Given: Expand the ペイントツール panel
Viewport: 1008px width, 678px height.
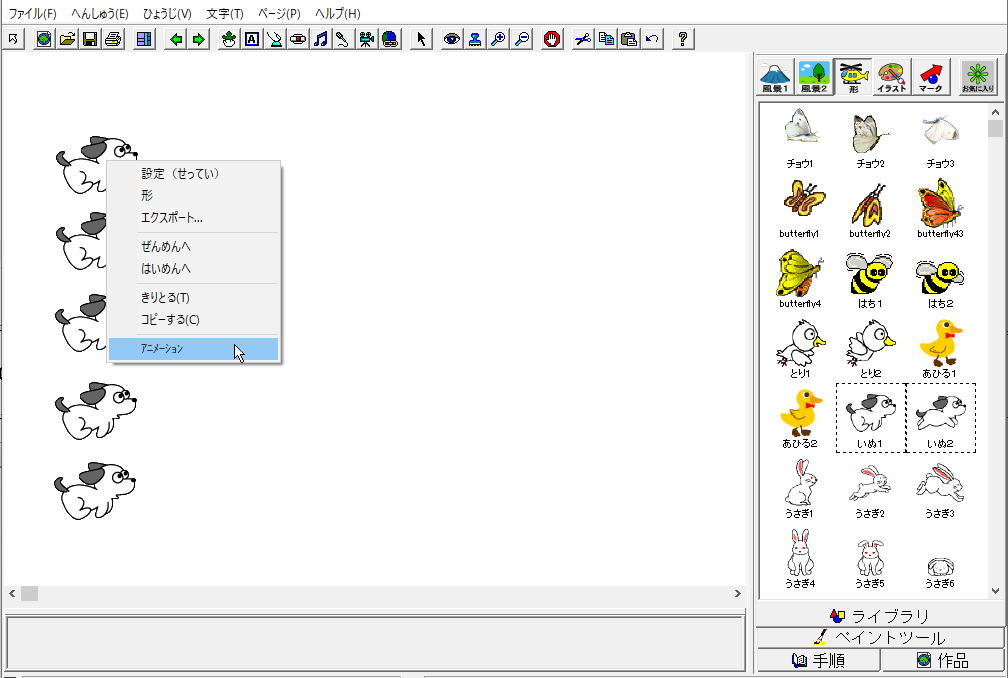Looking at the screenshot, I should (x=880, y=638).
